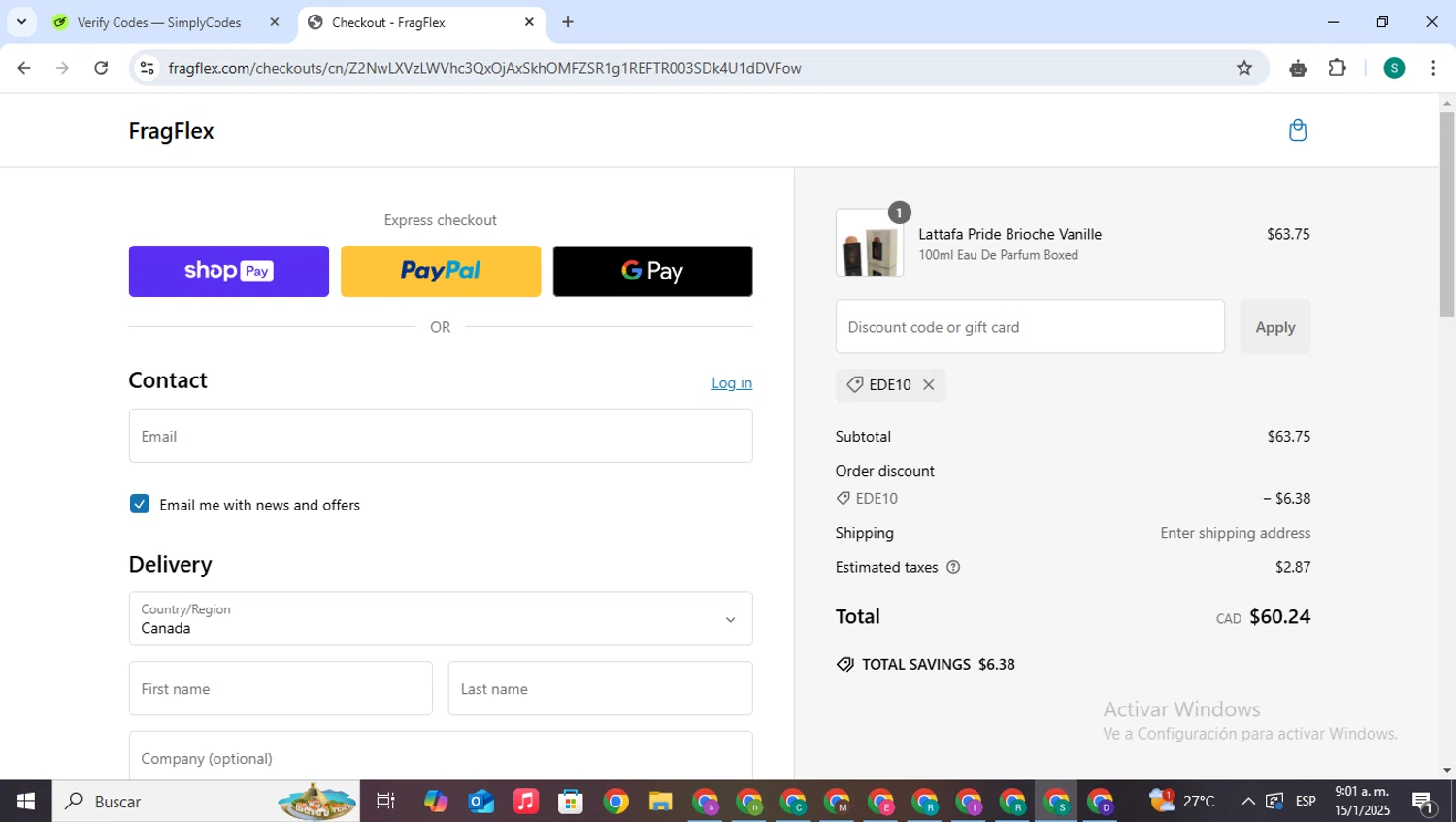Open the notification center icon
Image resolution: width=1456 pixels, height=822 pixels.
click(1424, 802)
